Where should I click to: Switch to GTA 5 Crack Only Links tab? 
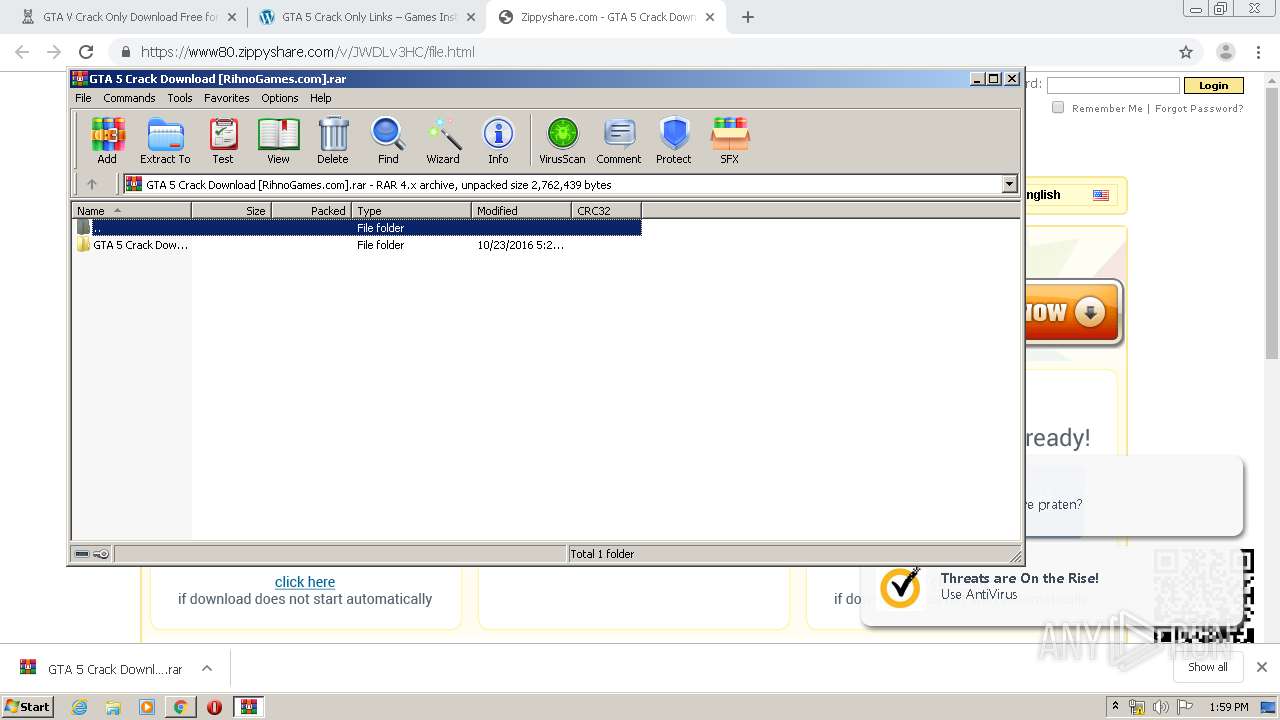366,17
